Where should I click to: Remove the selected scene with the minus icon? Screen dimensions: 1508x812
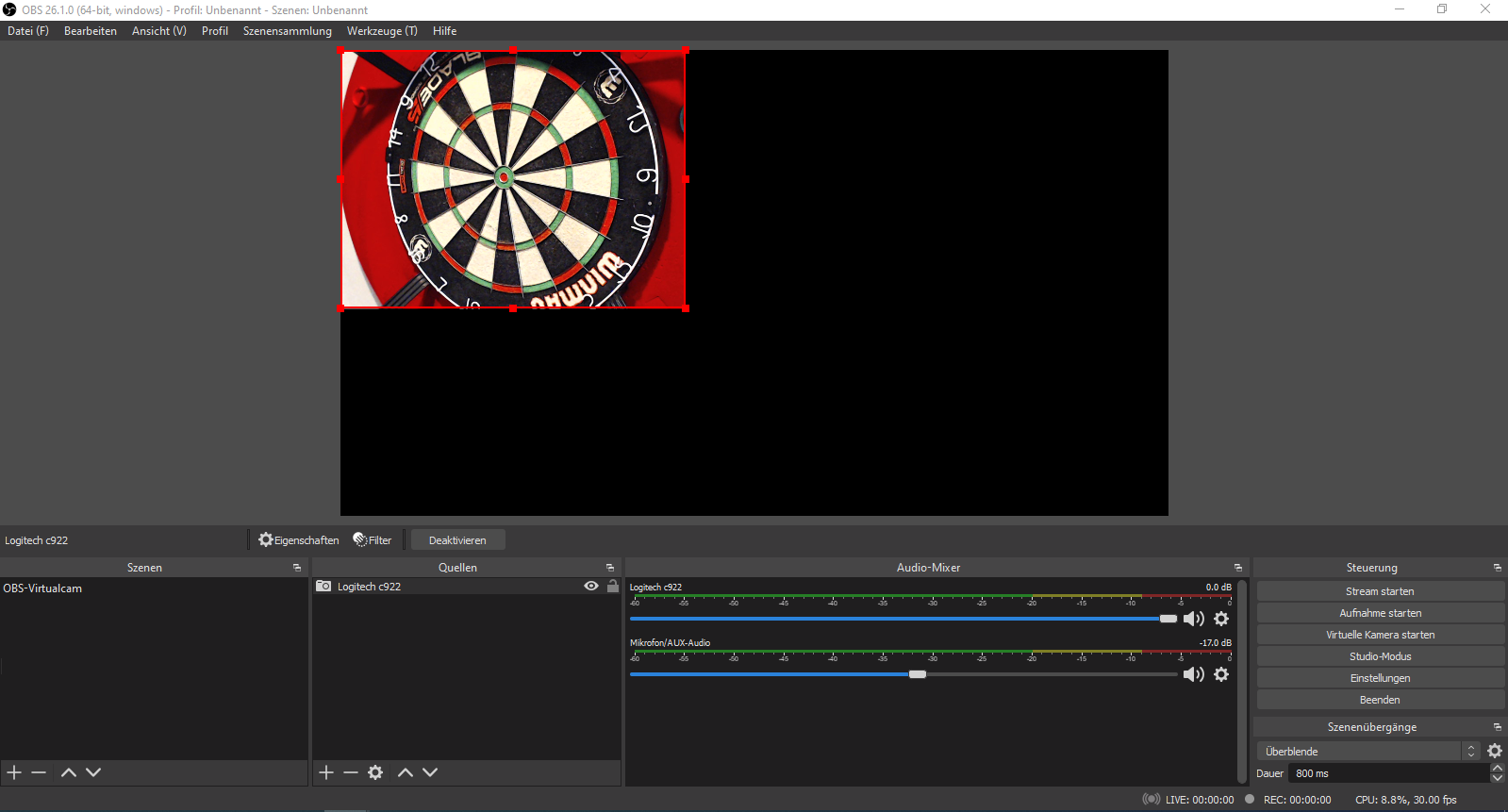(39, 772)
